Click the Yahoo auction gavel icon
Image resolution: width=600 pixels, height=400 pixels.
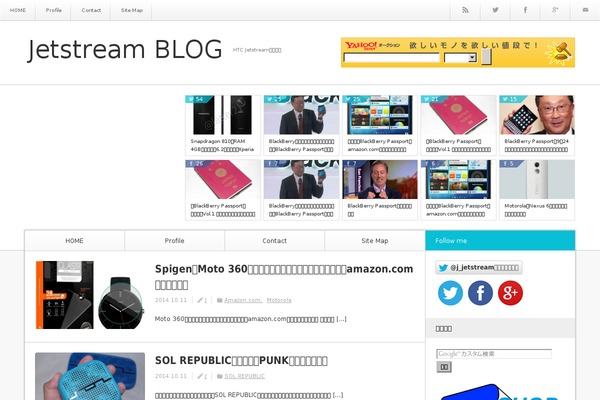[x=559, y=52]
